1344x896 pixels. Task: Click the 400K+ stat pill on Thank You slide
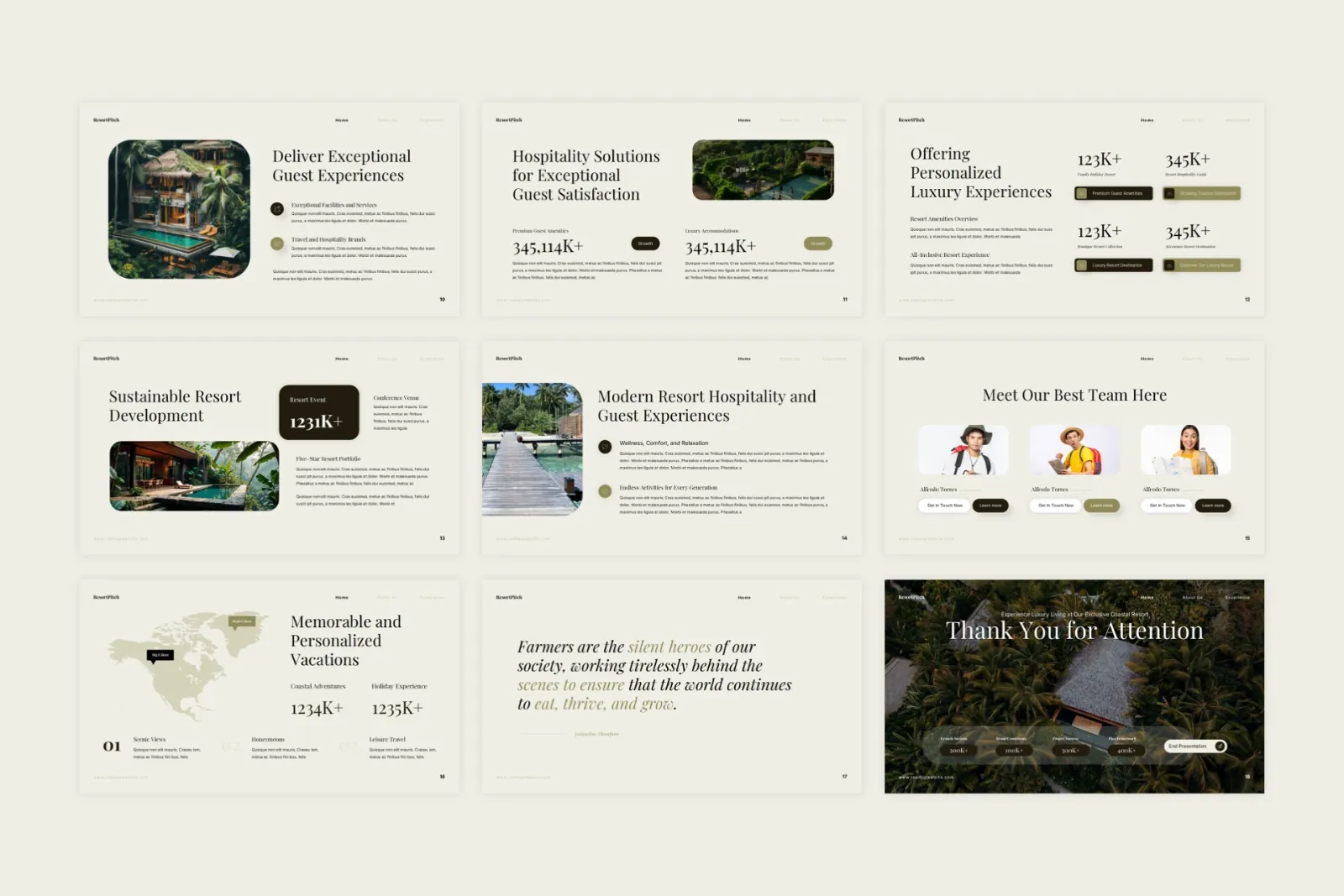[x=1126, y=750]
